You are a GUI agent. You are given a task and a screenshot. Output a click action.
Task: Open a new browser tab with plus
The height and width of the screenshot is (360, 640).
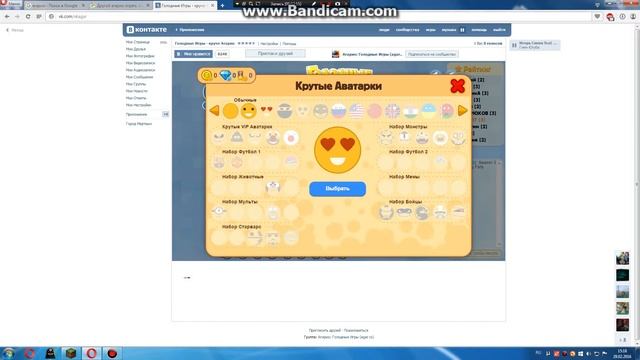click(222, 6)
